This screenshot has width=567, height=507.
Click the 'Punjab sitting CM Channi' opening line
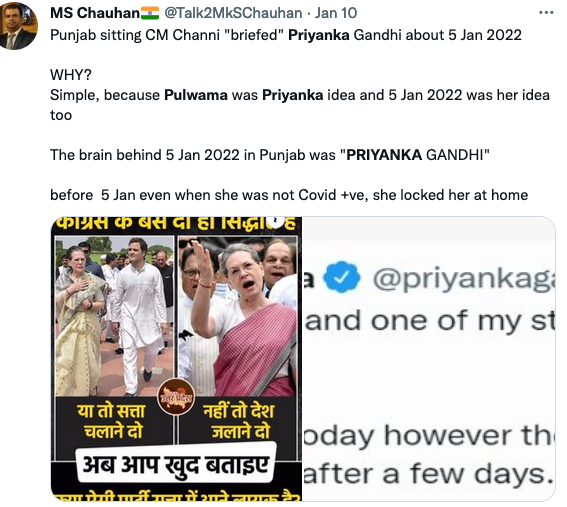coord(286,35)
